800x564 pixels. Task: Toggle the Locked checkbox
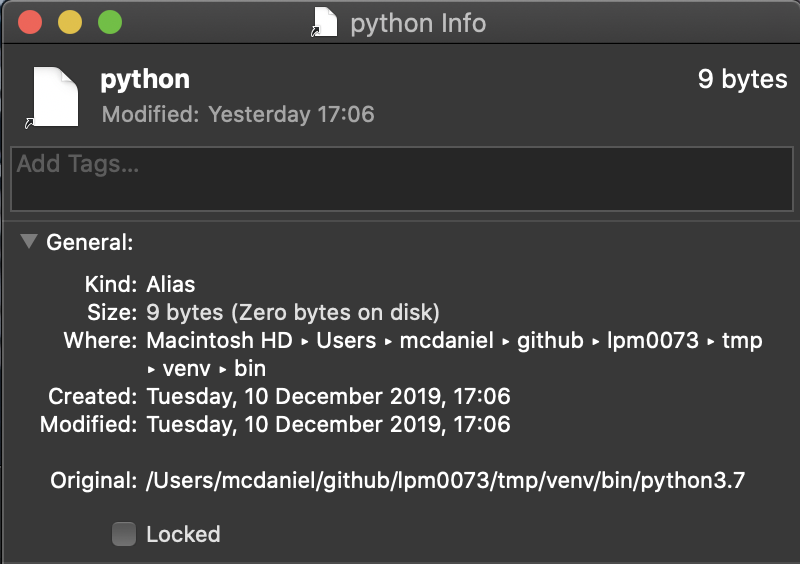[x=124, y=534]
